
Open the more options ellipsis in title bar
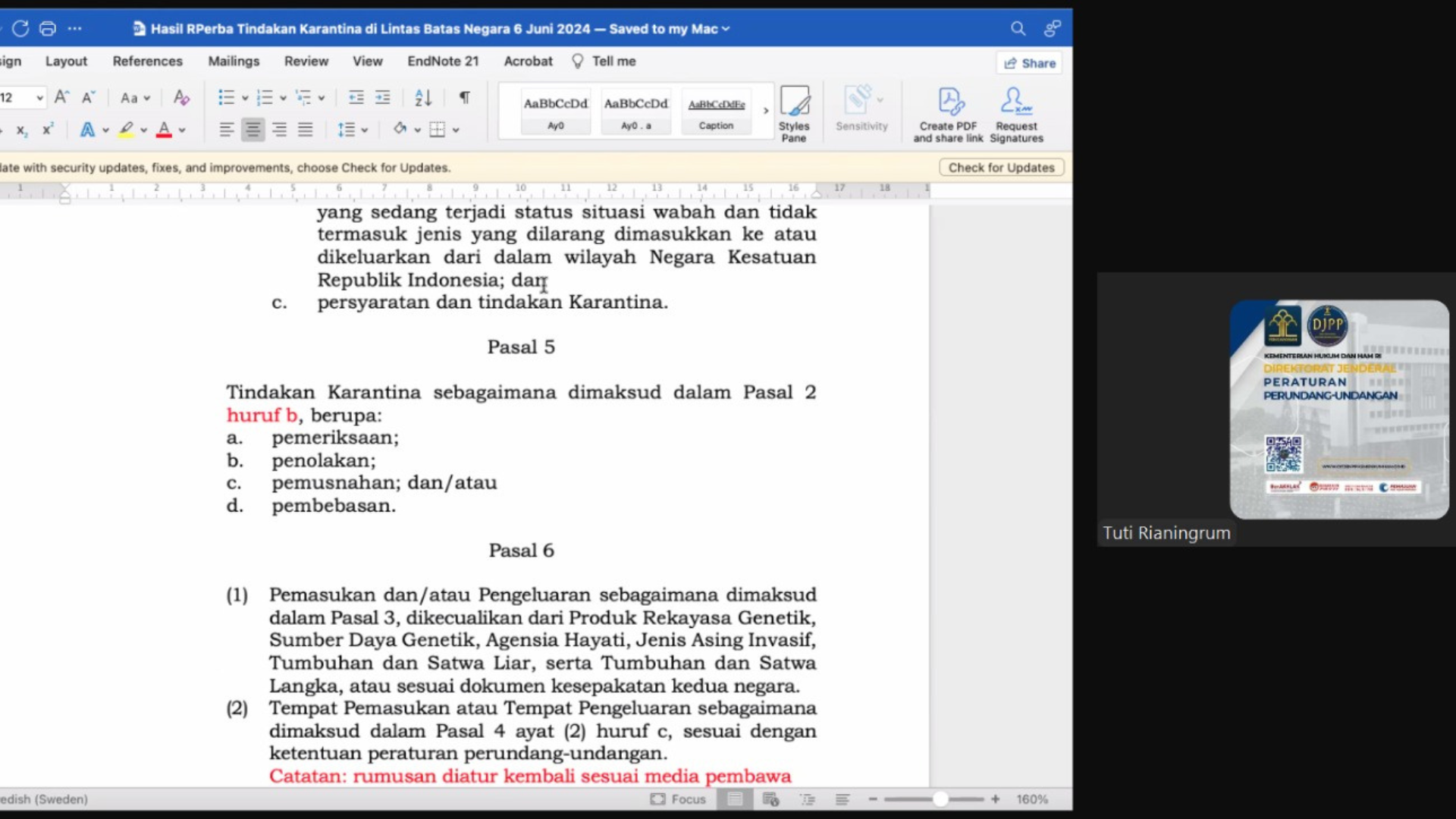click(x=74, y=29)
